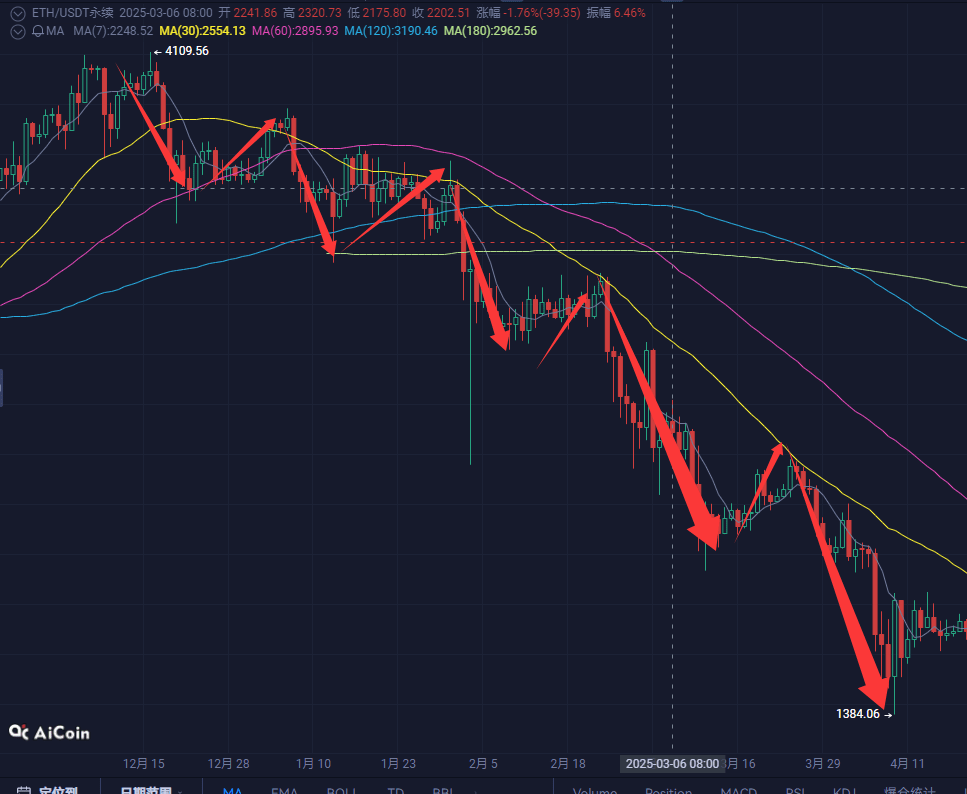The image size is (967, 794).
Task: Open the MACD sub-indicator tab
Action: point(738,790)
